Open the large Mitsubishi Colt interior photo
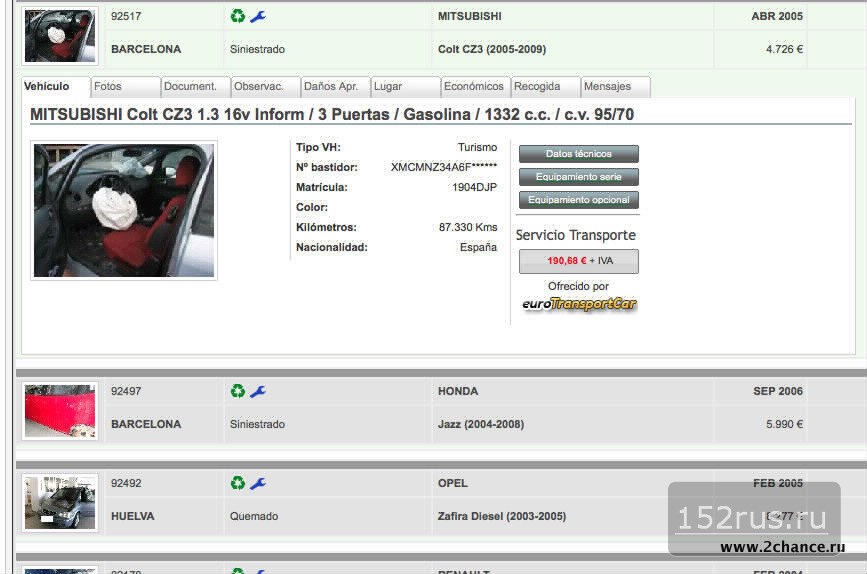This screenshot has height=574, width=867. [x=124, y=210]
